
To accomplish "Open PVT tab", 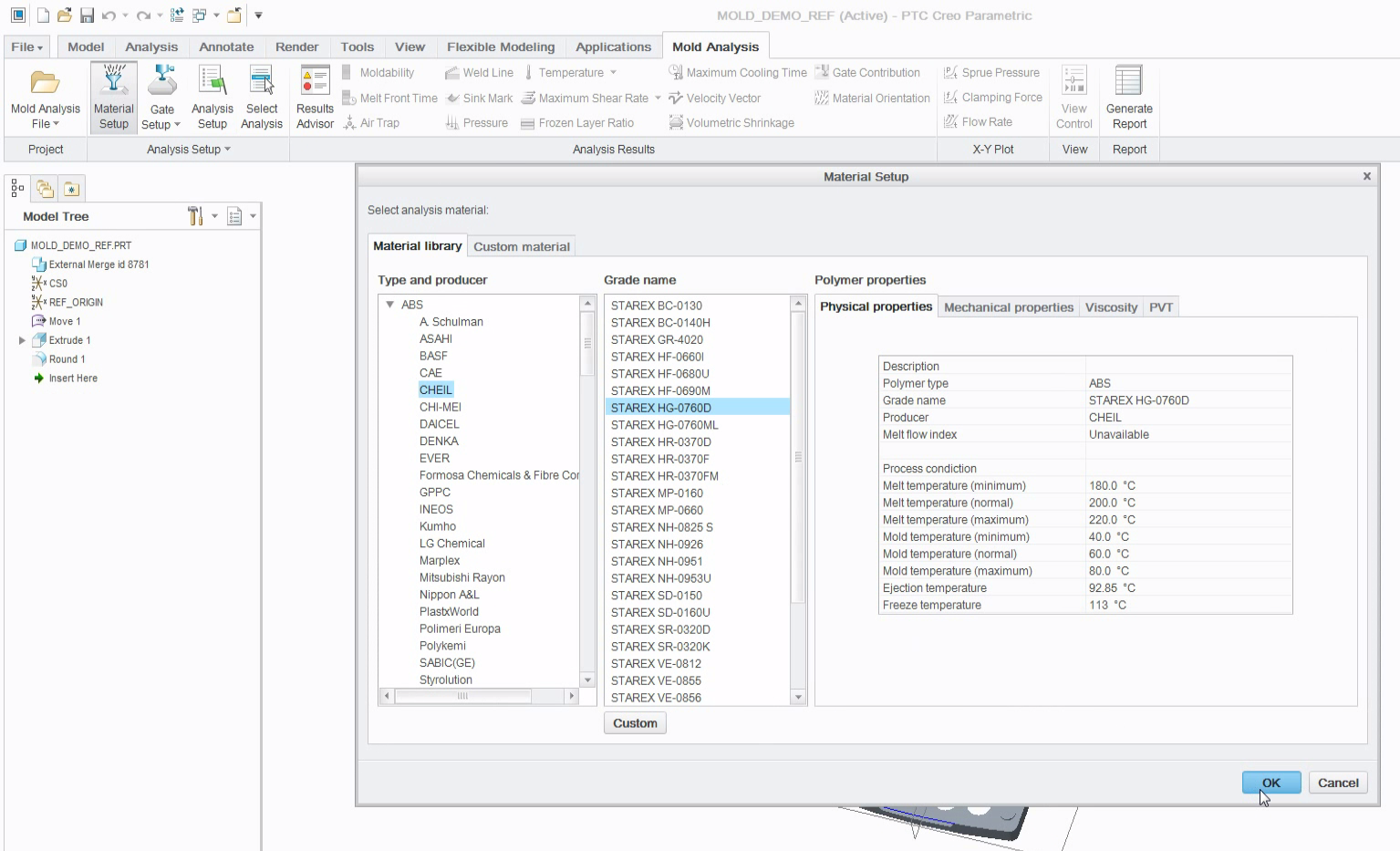I will (x=1161, y=307).
